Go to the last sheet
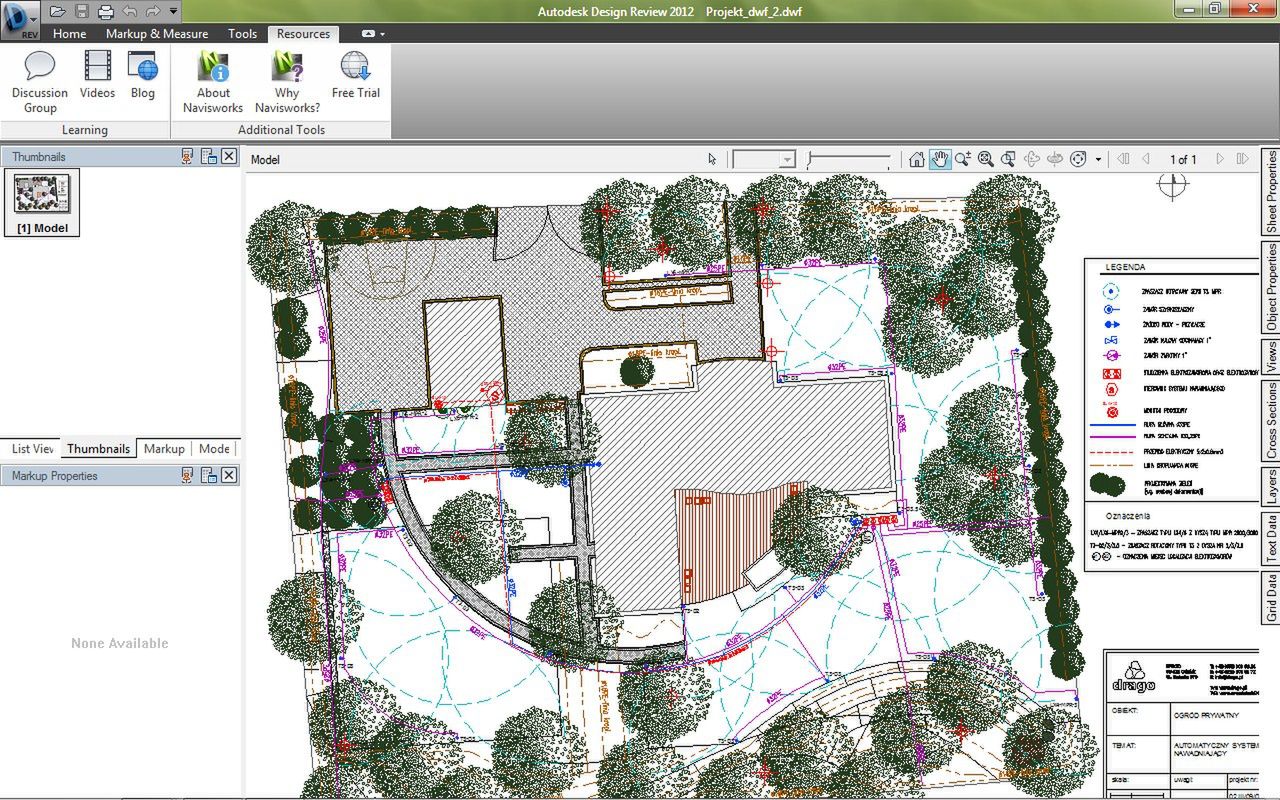 [1243, 159]
